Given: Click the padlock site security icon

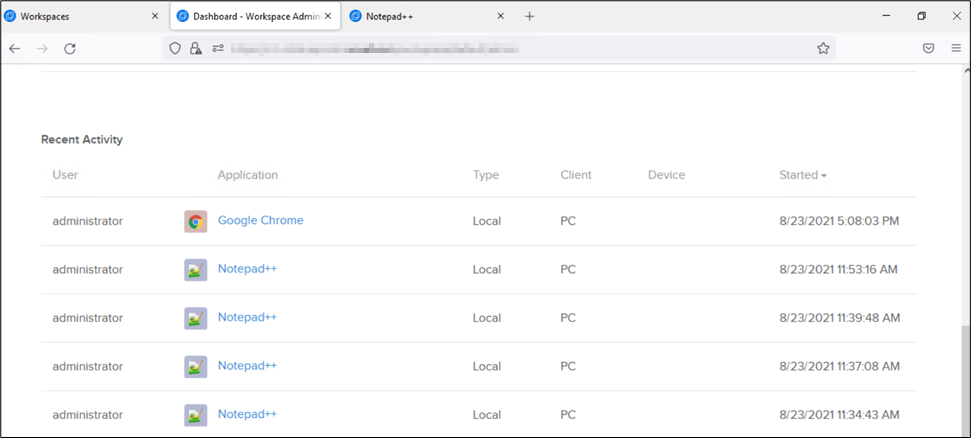Looking at the screenshot, I should tap(196, 48).
